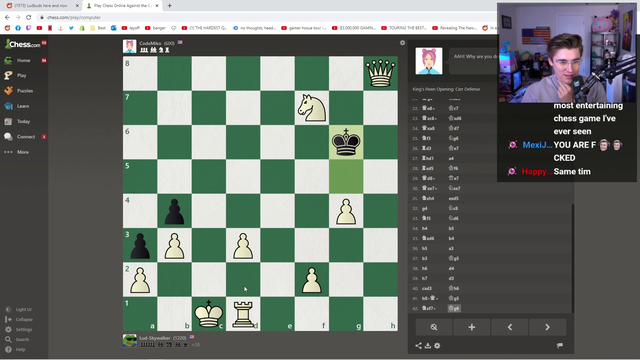640x360 pixels.
Task: Open the Home section in Chess.com sidebar
Action: pyautogui.click(x=24, y=60)
